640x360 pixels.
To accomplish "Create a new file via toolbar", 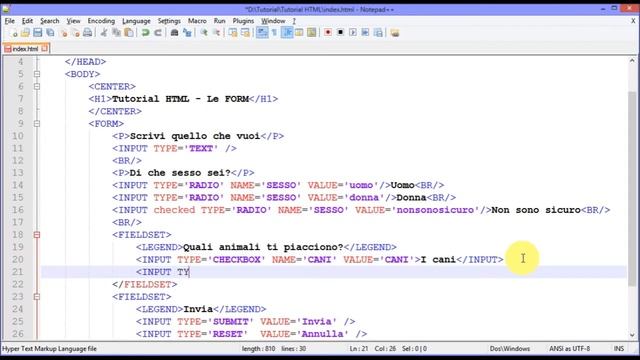I will click(x=13, y=33).
